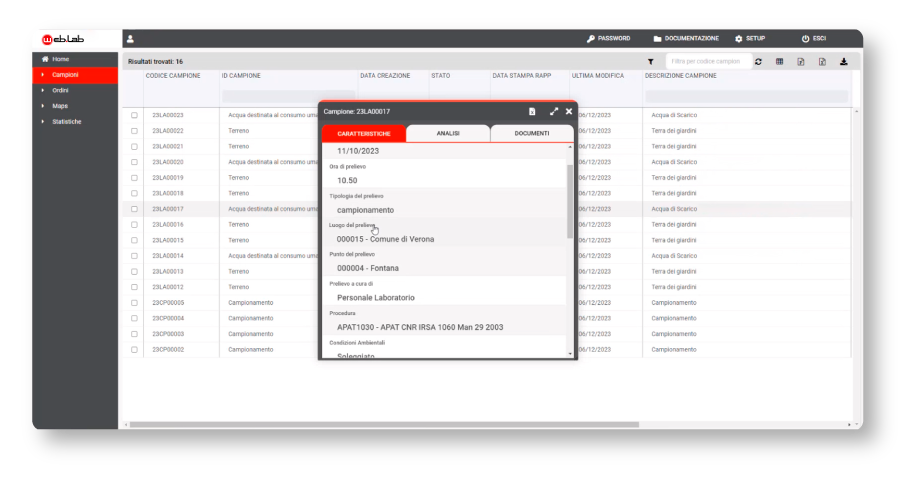Click the popup scrollbar down arrow

[570, 354]
